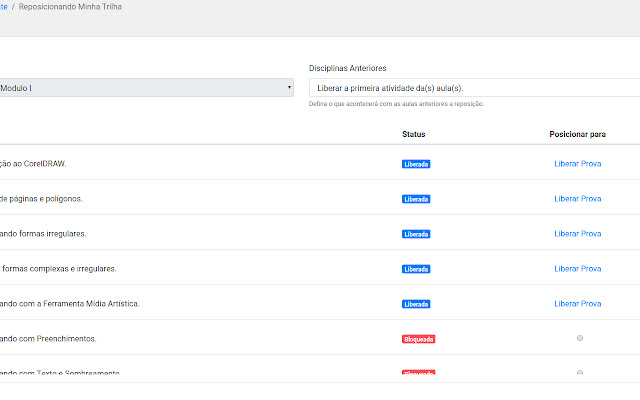Click the dropdown arrow of the Modulo I selector
This screenshot has height=400, width=640.
(289, 88)
